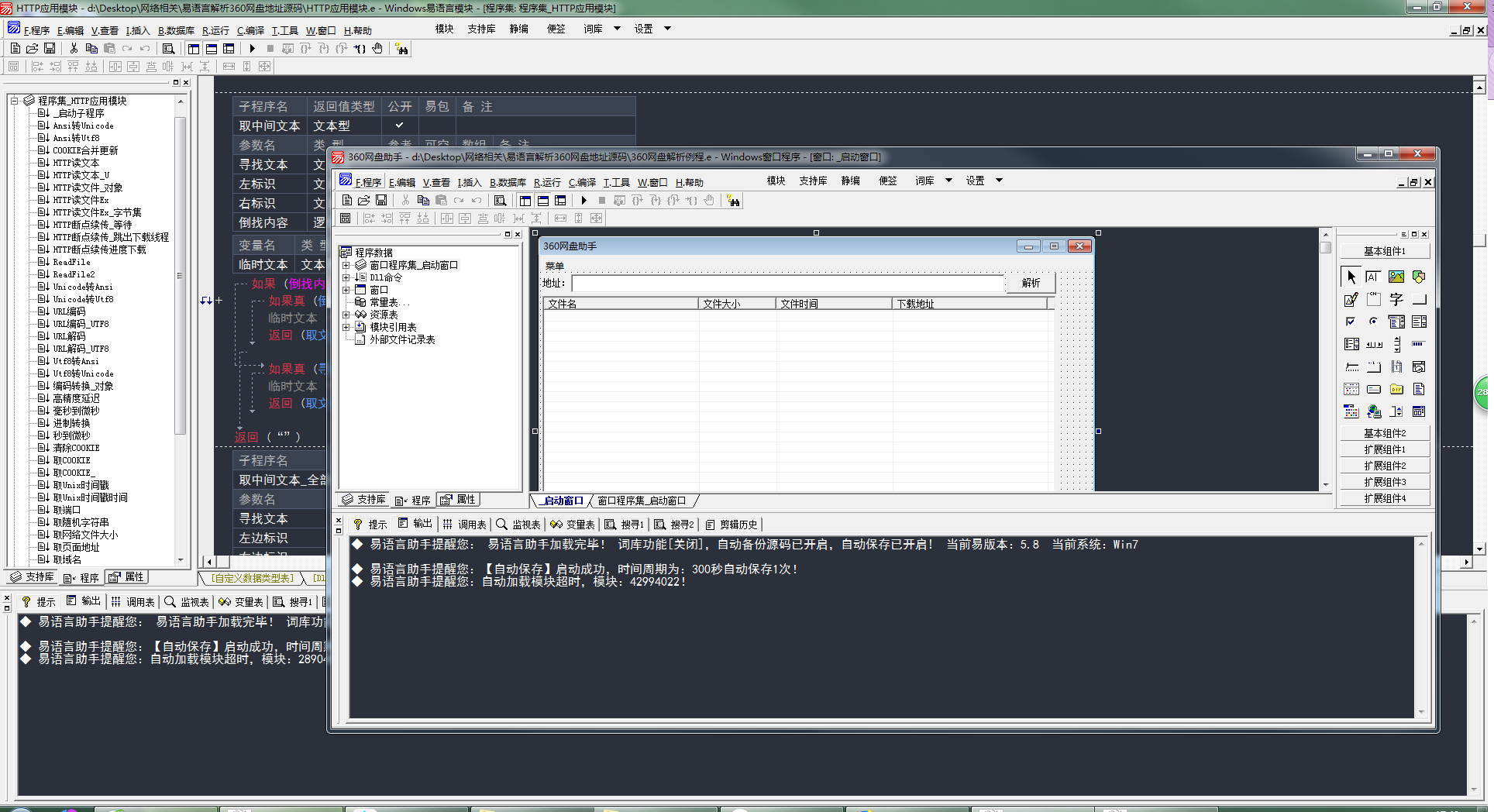Expand the 窗口程序集_启动窗口 tree node
The image size is (1494, 812).
coord(346,265)
